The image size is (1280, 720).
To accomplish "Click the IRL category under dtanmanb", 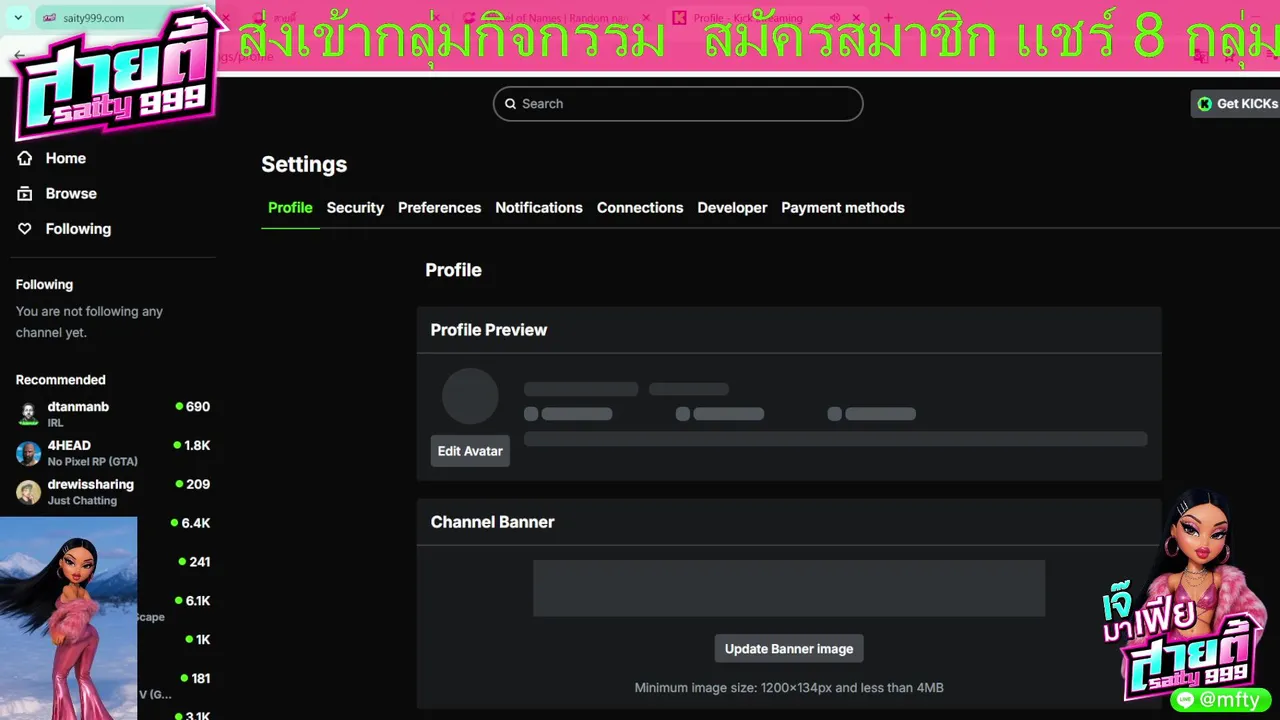I will pyautogui.click(x=55, y=423).
